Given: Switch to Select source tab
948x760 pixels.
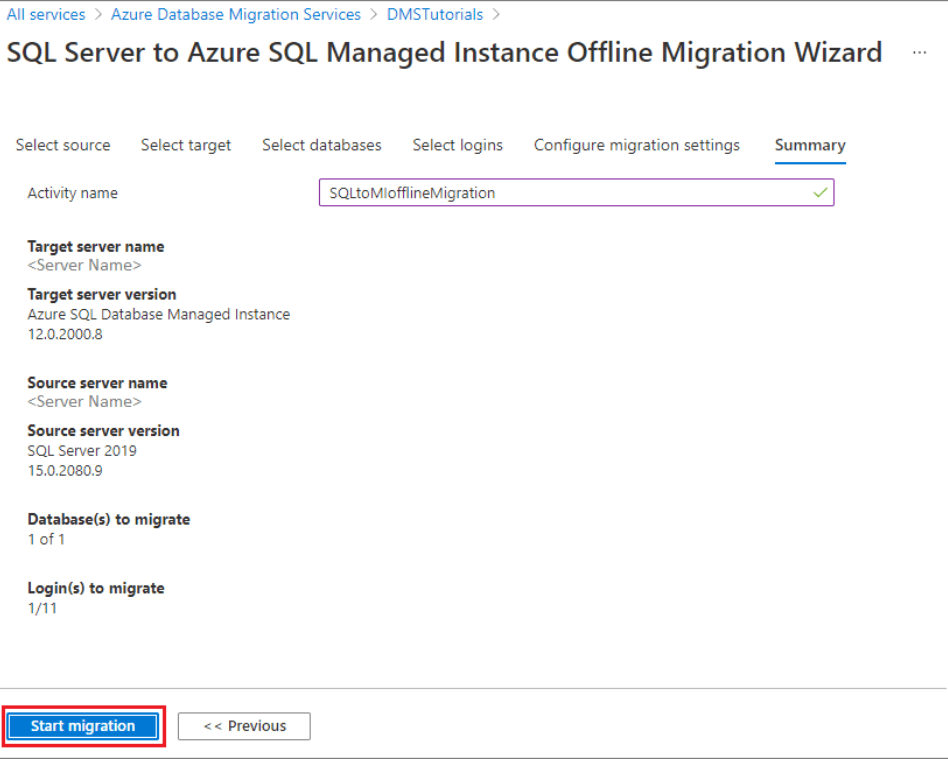Looking at the screenshot, I should 63,145.
